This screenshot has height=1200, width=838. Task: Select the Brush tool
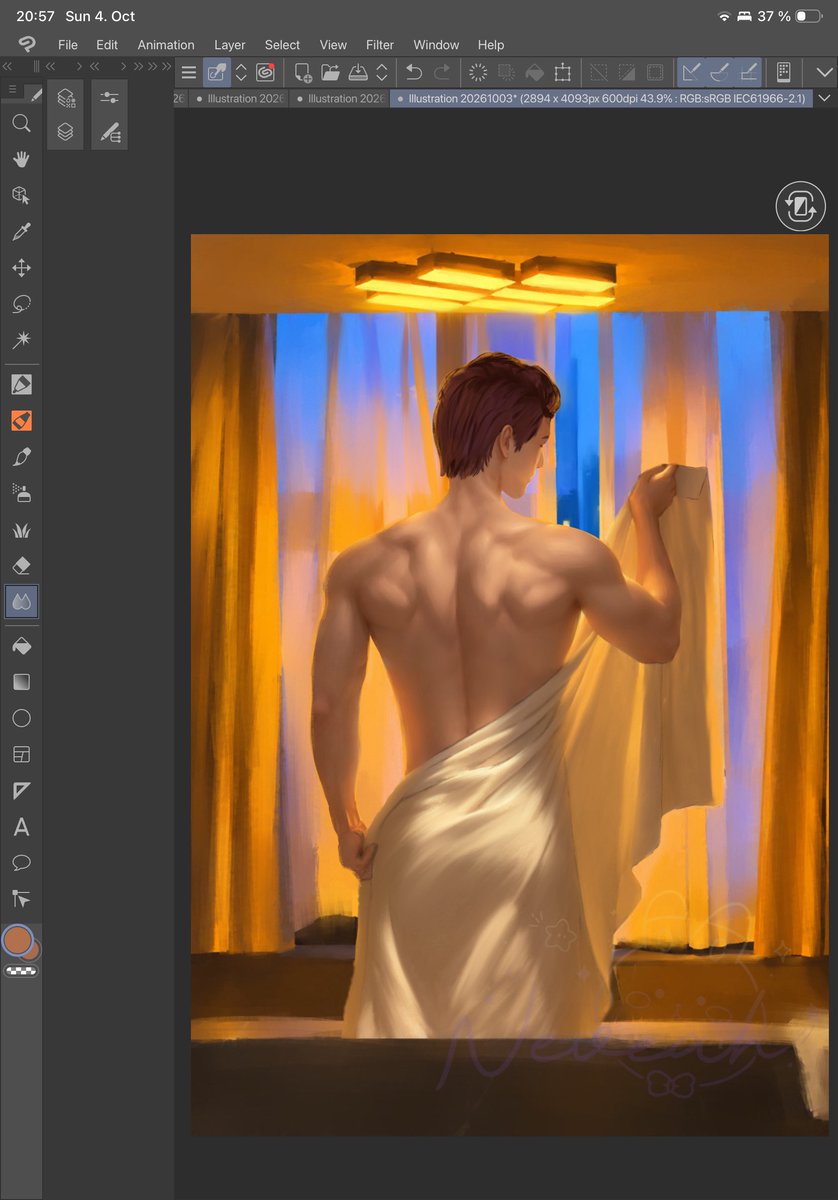click(x=21, y=457)
